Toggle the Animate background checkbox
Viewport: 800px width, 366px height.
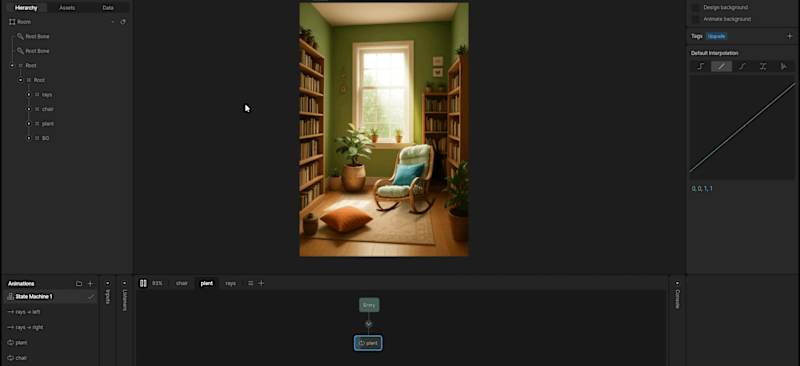point(695,19)
